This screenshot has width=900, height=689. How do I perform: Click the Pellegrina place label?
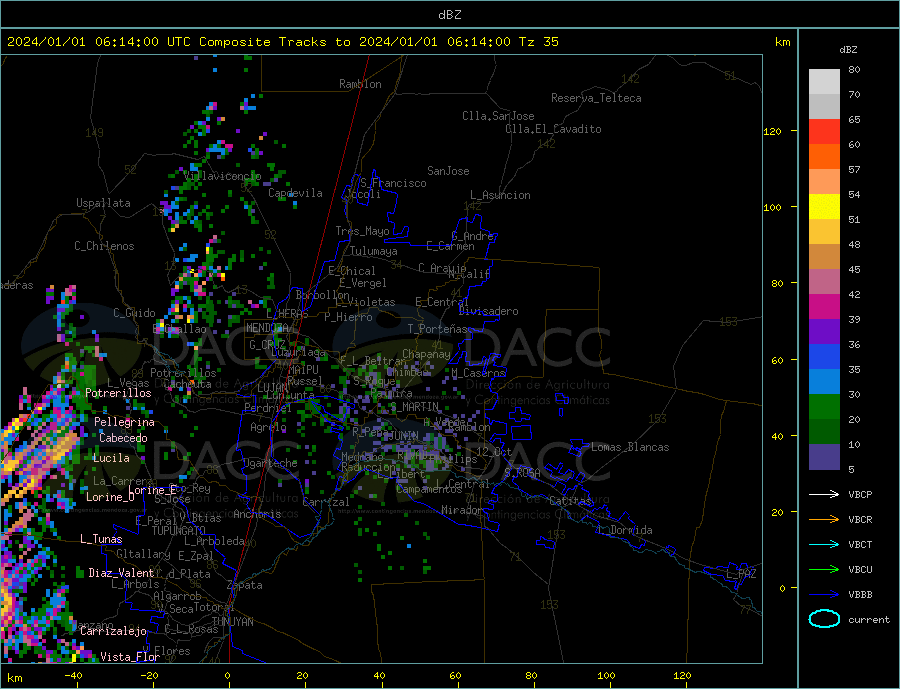tap(125, 422)
